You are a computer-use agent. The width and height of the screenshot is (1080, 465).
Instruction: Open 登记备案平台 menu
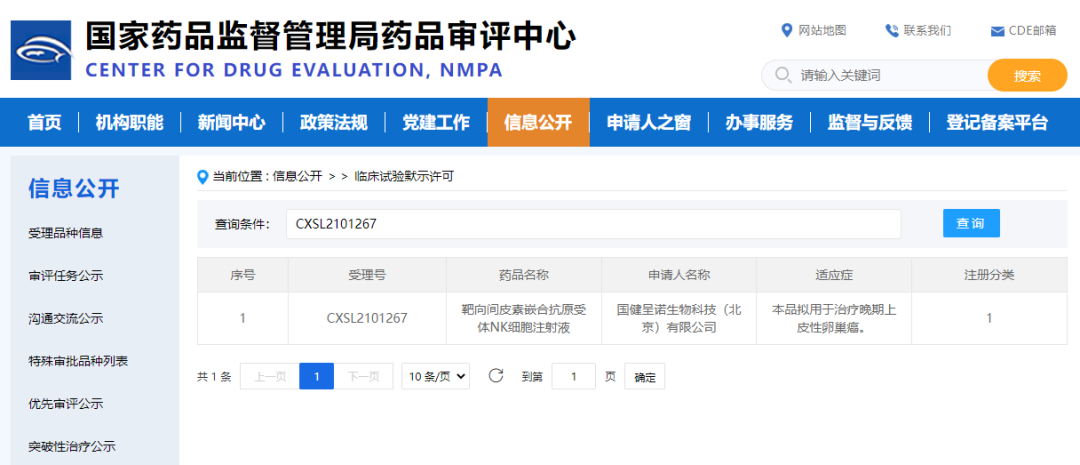997,123
